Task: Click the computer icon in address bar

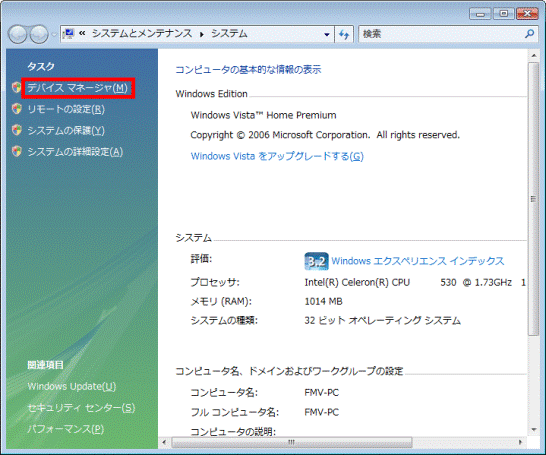Action: 69,34
